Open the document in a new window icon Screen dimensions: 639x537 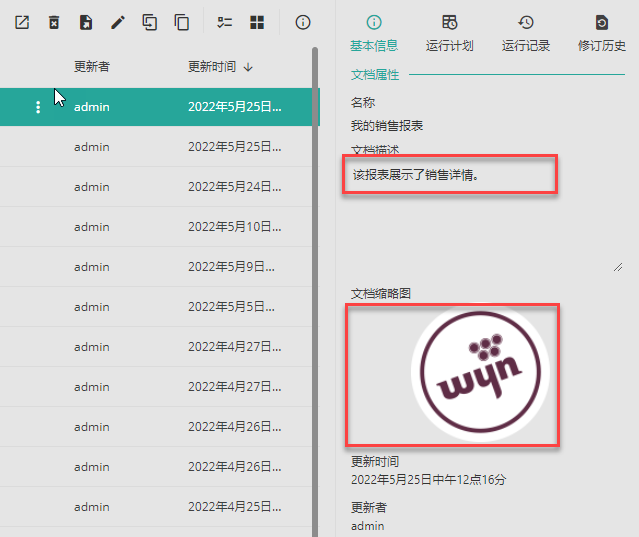pos(22,22)
